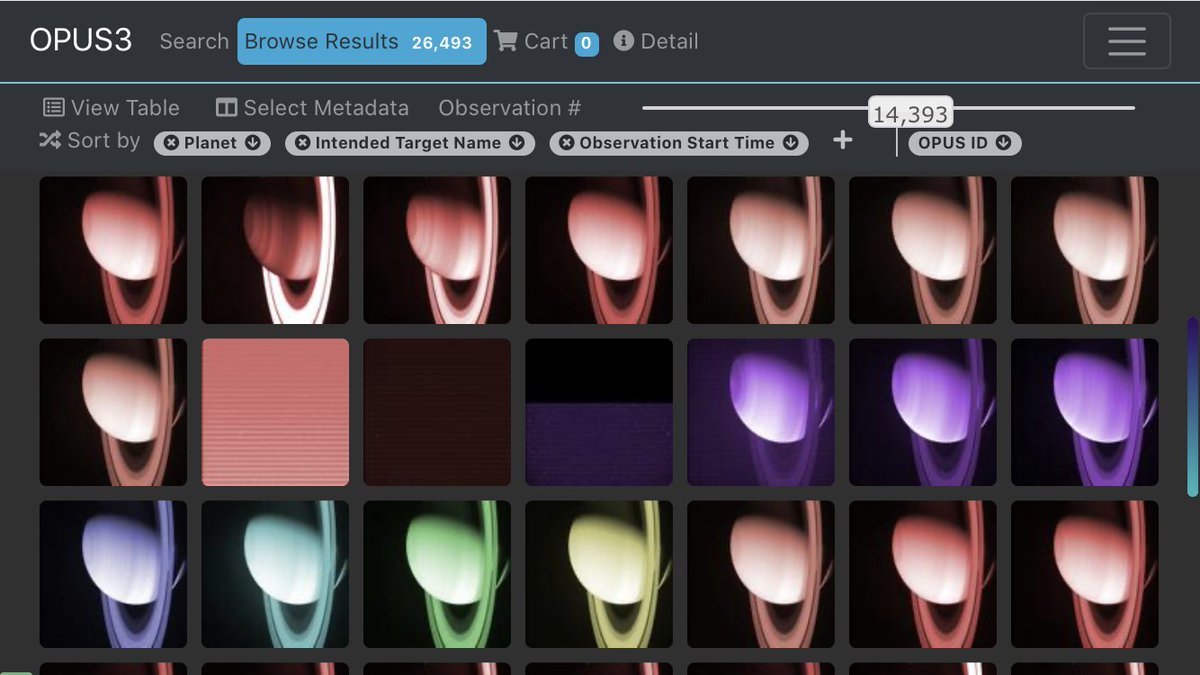
Task: Click the Select Metadata columns icon
Action: pos(226,108)
